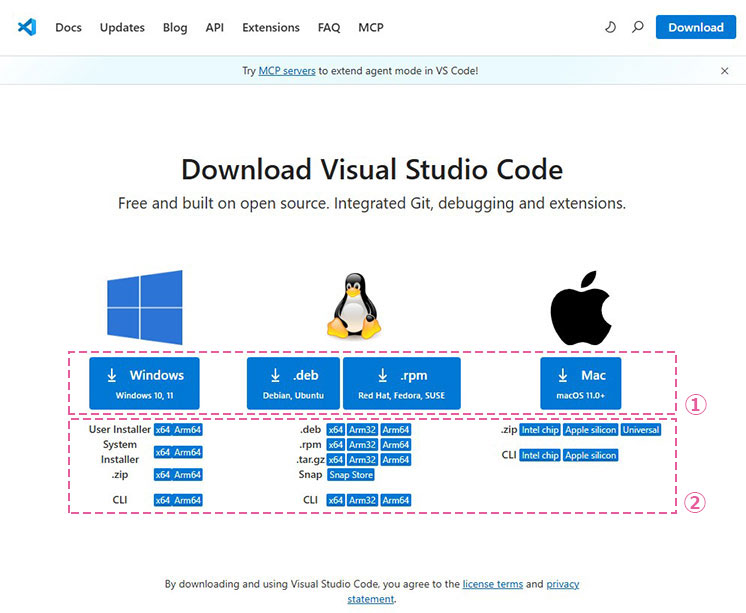Choose User Installer Arm64

coord(187,430)
